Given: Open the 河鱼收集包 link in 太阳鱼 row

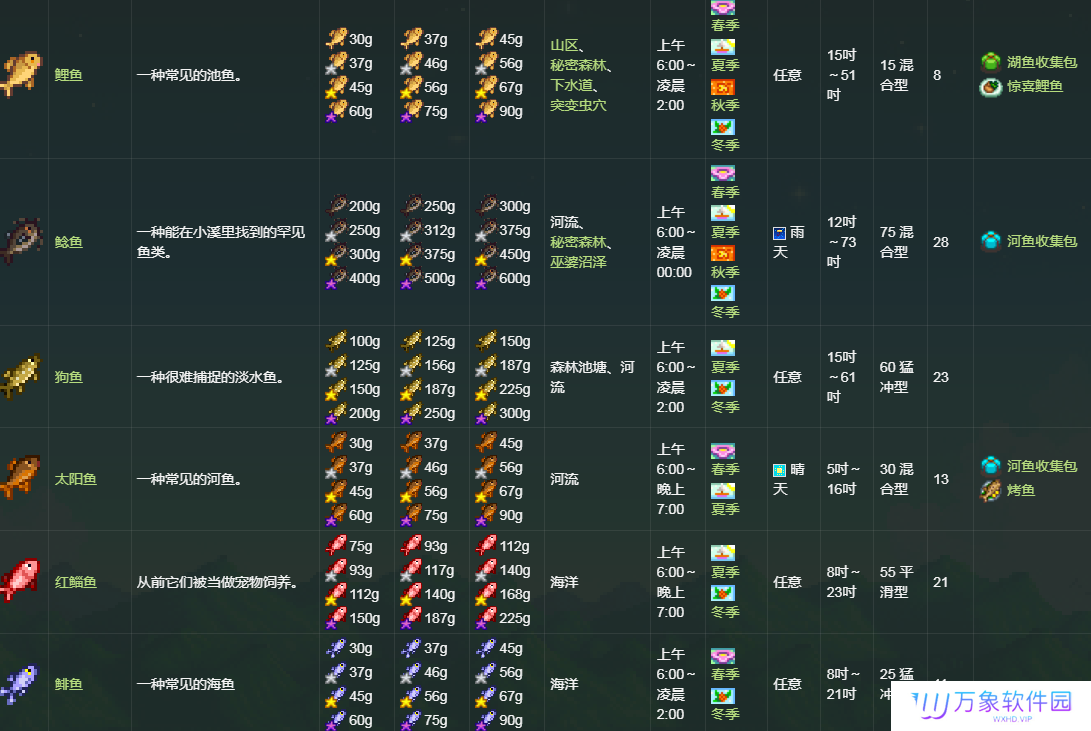Looking at the screenshot, I should pos(1042,465).
